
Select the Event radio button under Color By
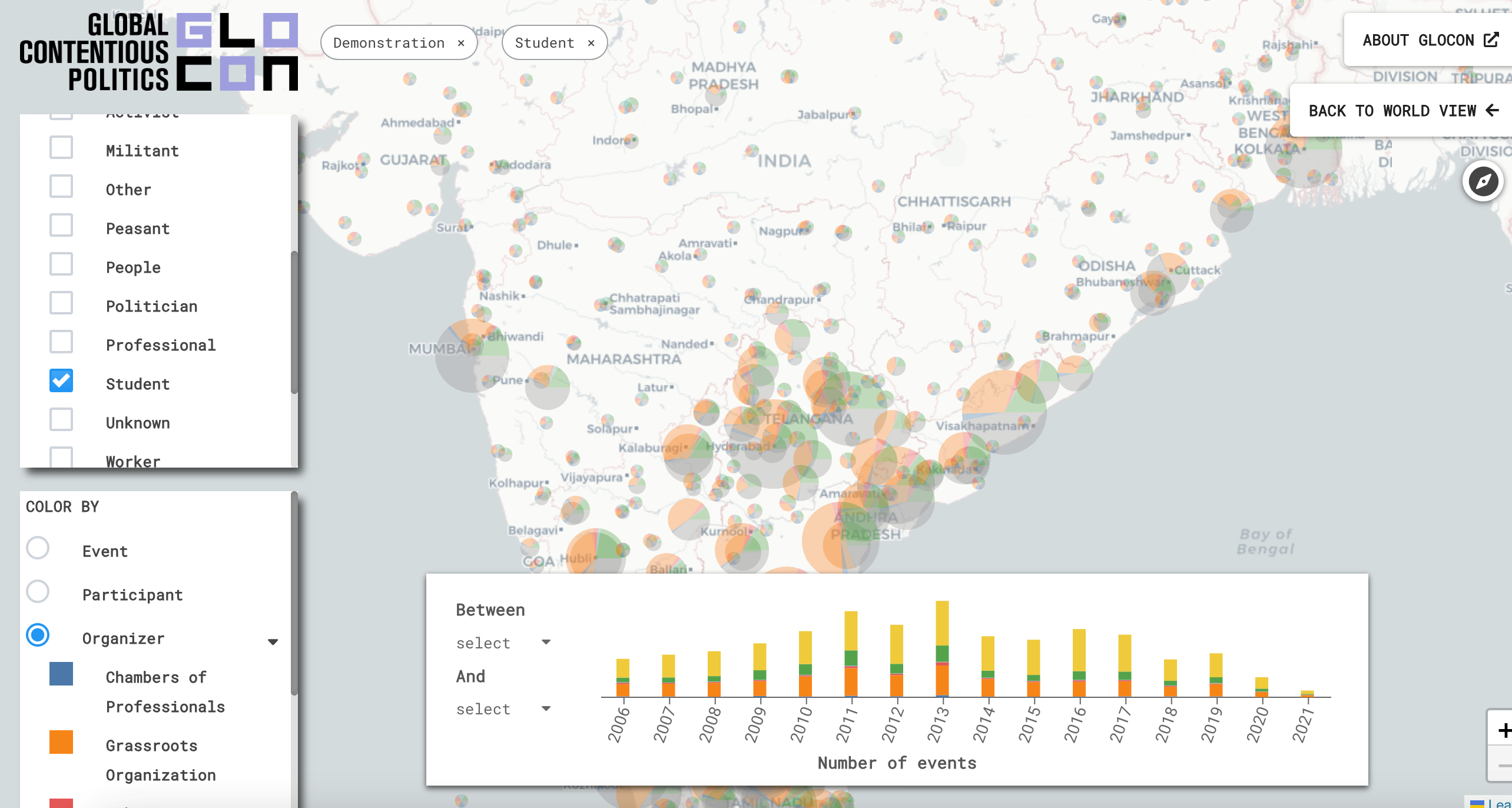[38, 550]
